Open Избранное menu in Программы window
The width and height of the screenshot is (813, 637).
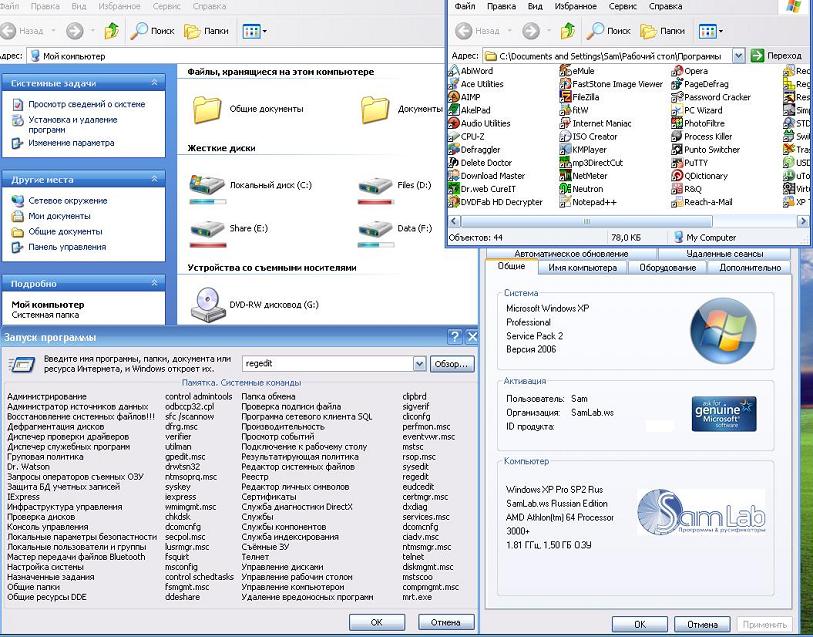[x=576, y=6]
